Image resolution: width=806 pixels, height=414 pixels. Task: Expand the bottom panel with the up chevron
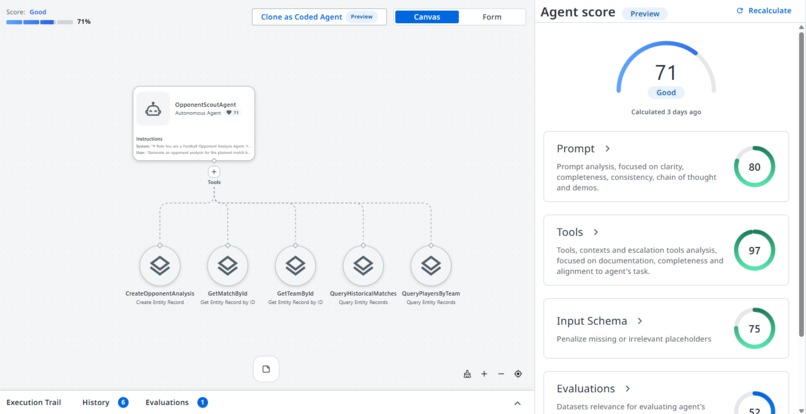point(518,403)
